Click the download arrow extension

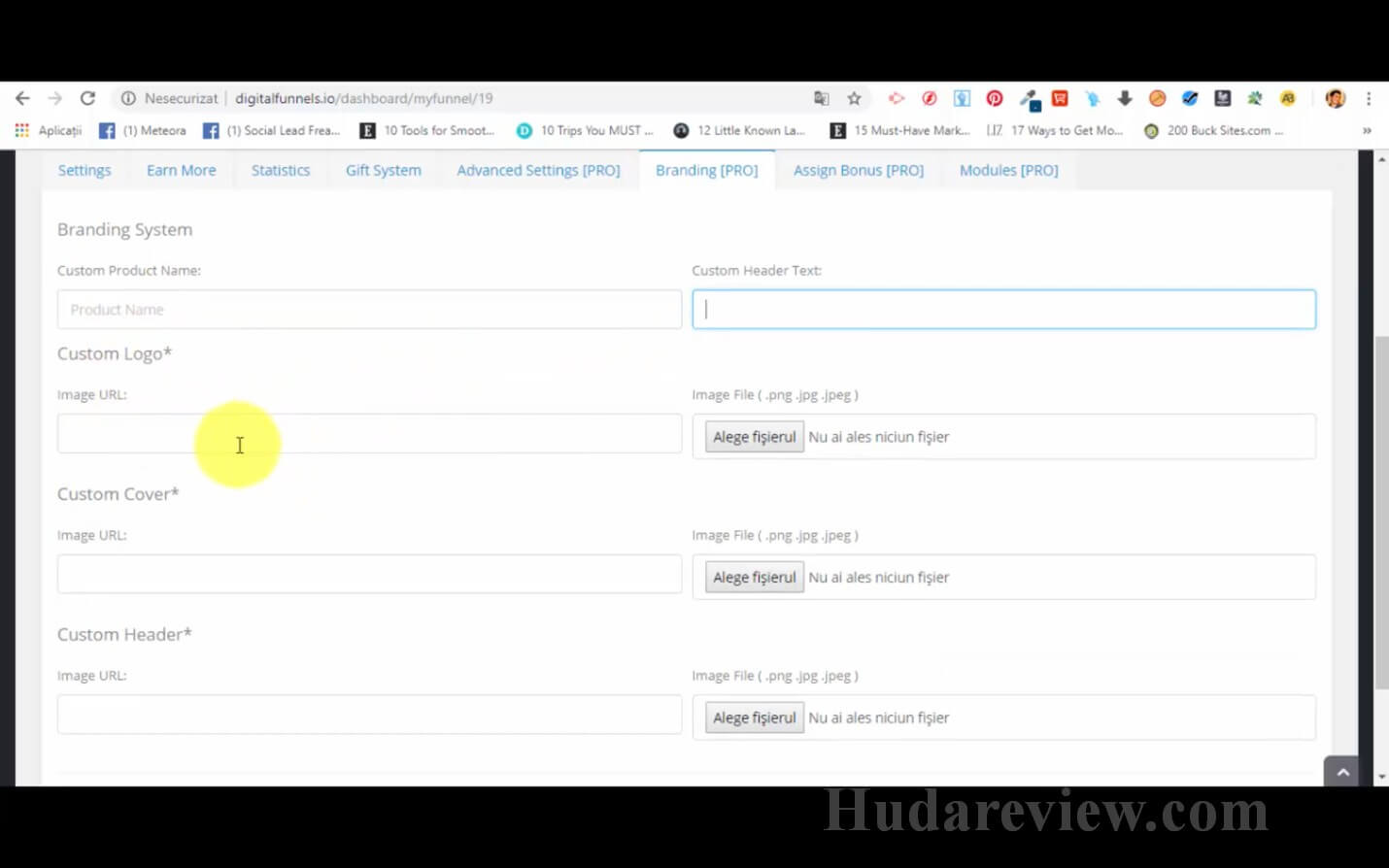(1125, 98)
